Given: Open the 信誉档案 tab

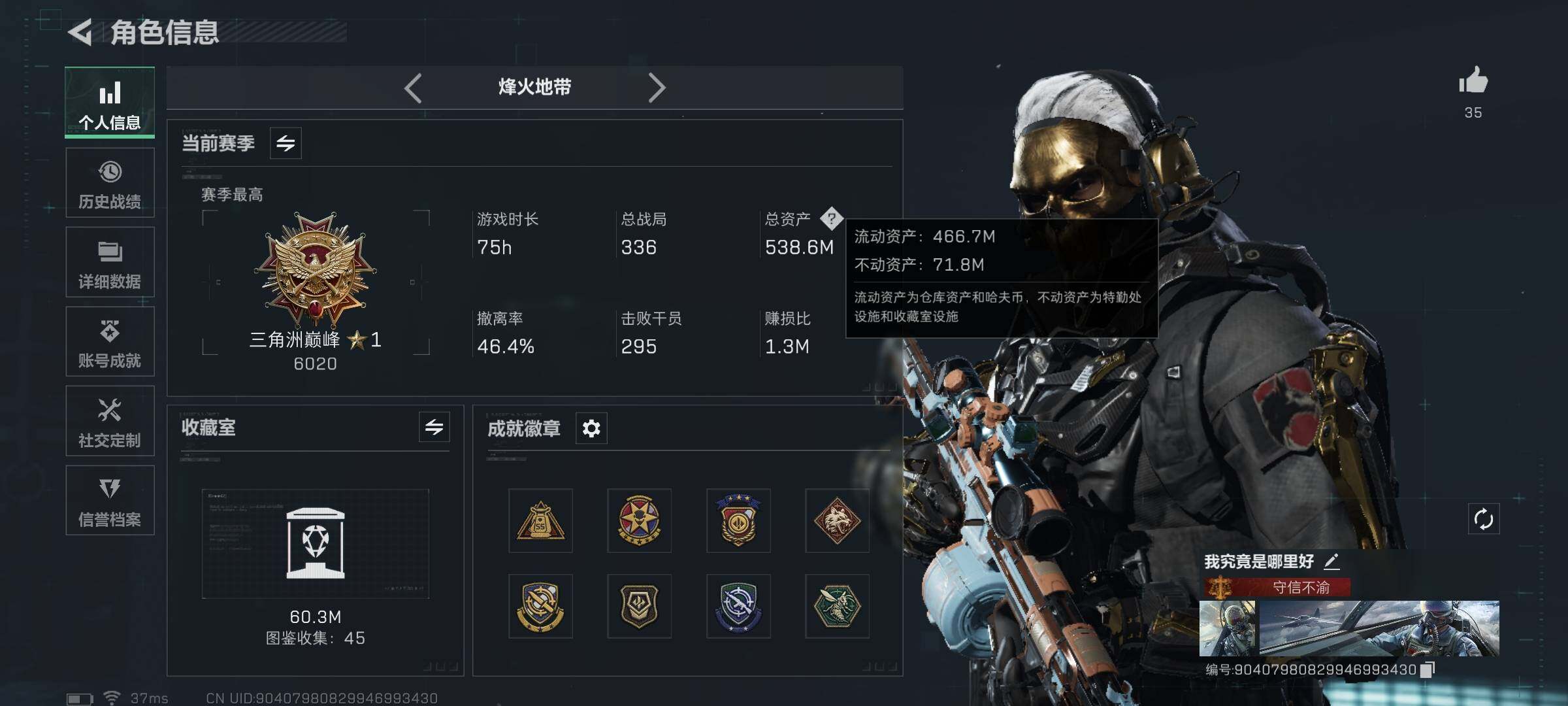Looking at the screenshot, I should click(110, 500).
